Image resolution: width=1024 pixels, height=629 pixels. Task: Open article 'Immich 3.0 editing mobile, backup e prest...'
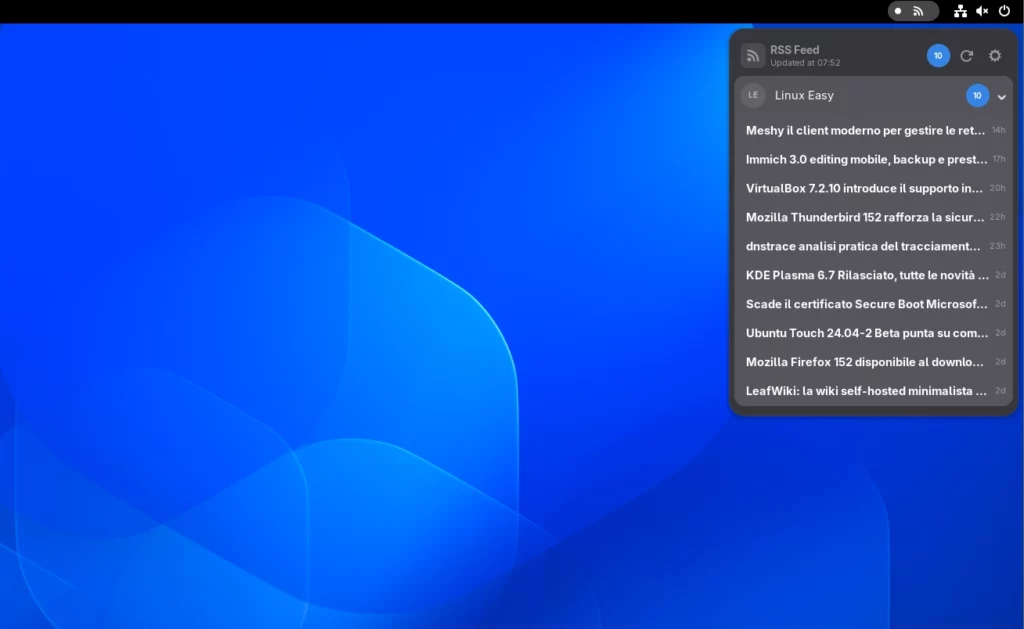pyautogui.click(x=874, y=159)
